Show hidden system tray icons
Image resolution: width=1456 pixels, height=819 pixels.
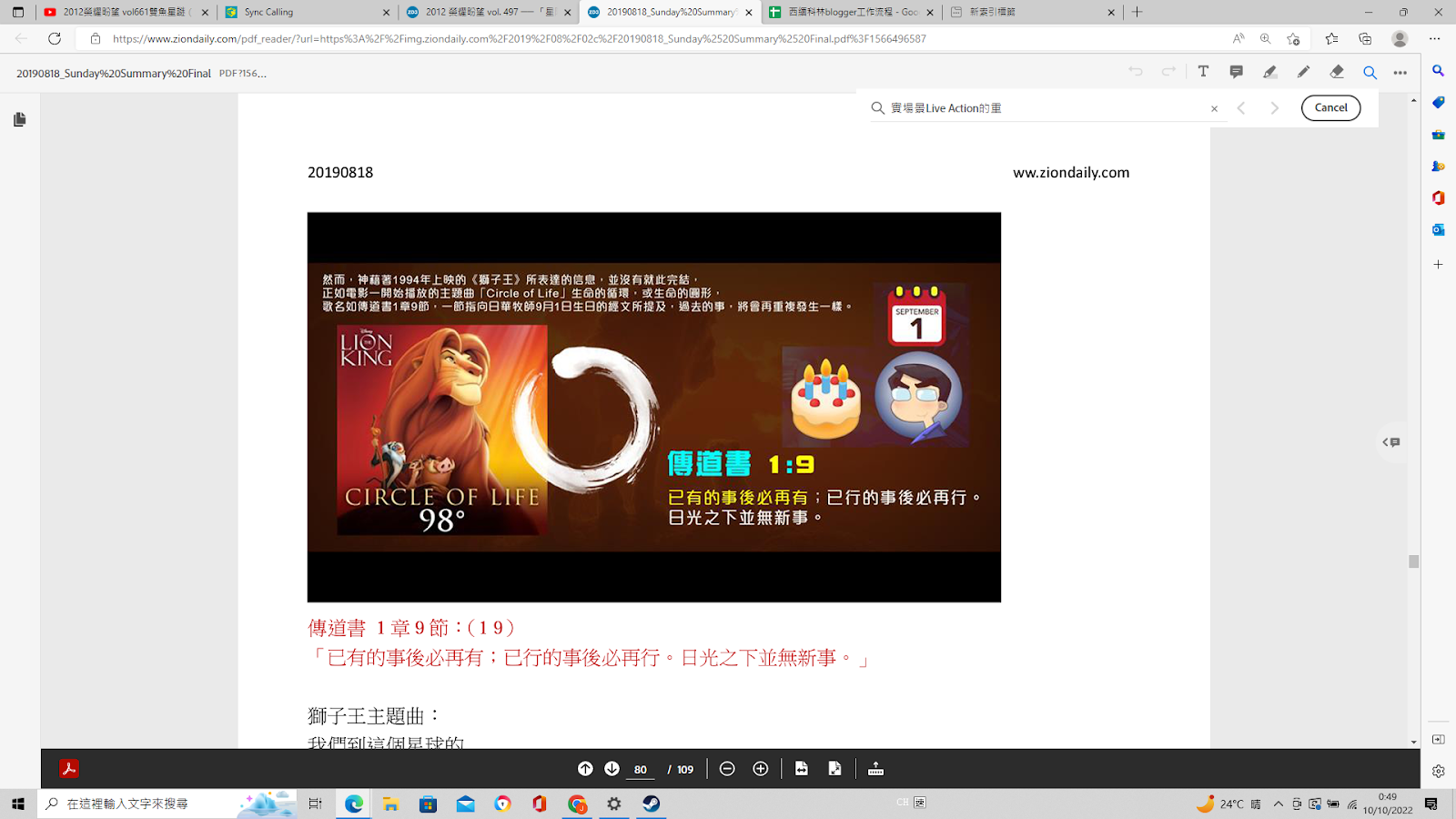pos(1279,804)
